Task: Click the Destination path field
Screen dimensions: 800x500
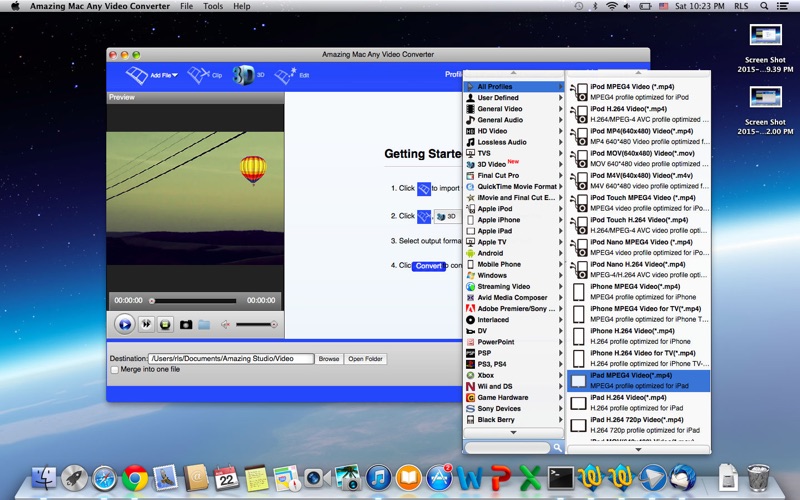Action: [231, 359]
